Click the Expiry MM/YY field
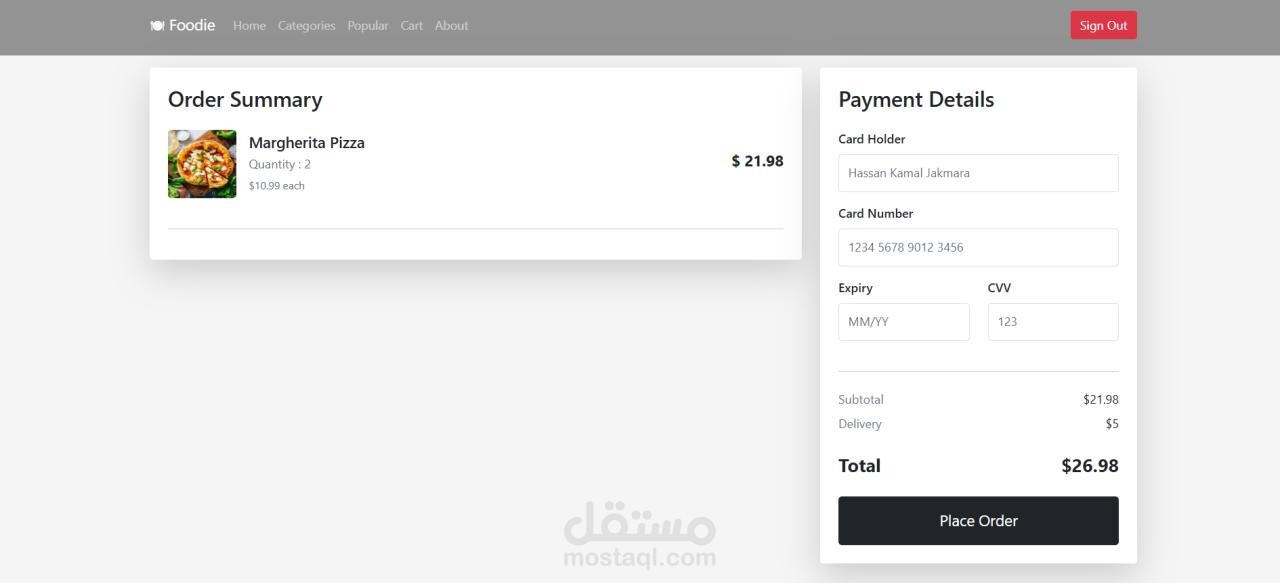Viewport: 1280px width, 583px height. click(904, 322)
